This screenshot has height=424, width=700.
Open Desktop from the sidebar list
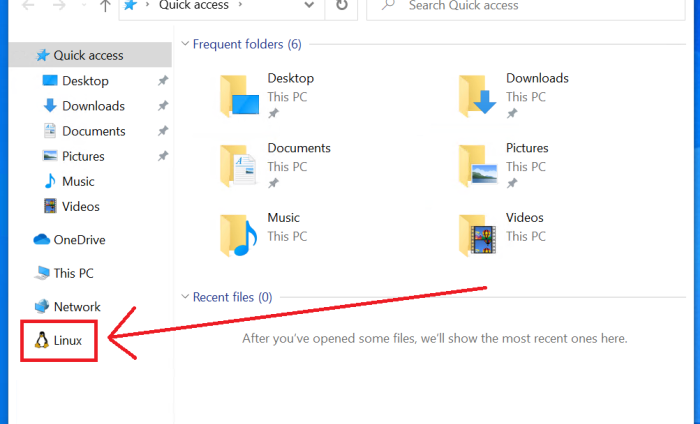click(85, 81)
